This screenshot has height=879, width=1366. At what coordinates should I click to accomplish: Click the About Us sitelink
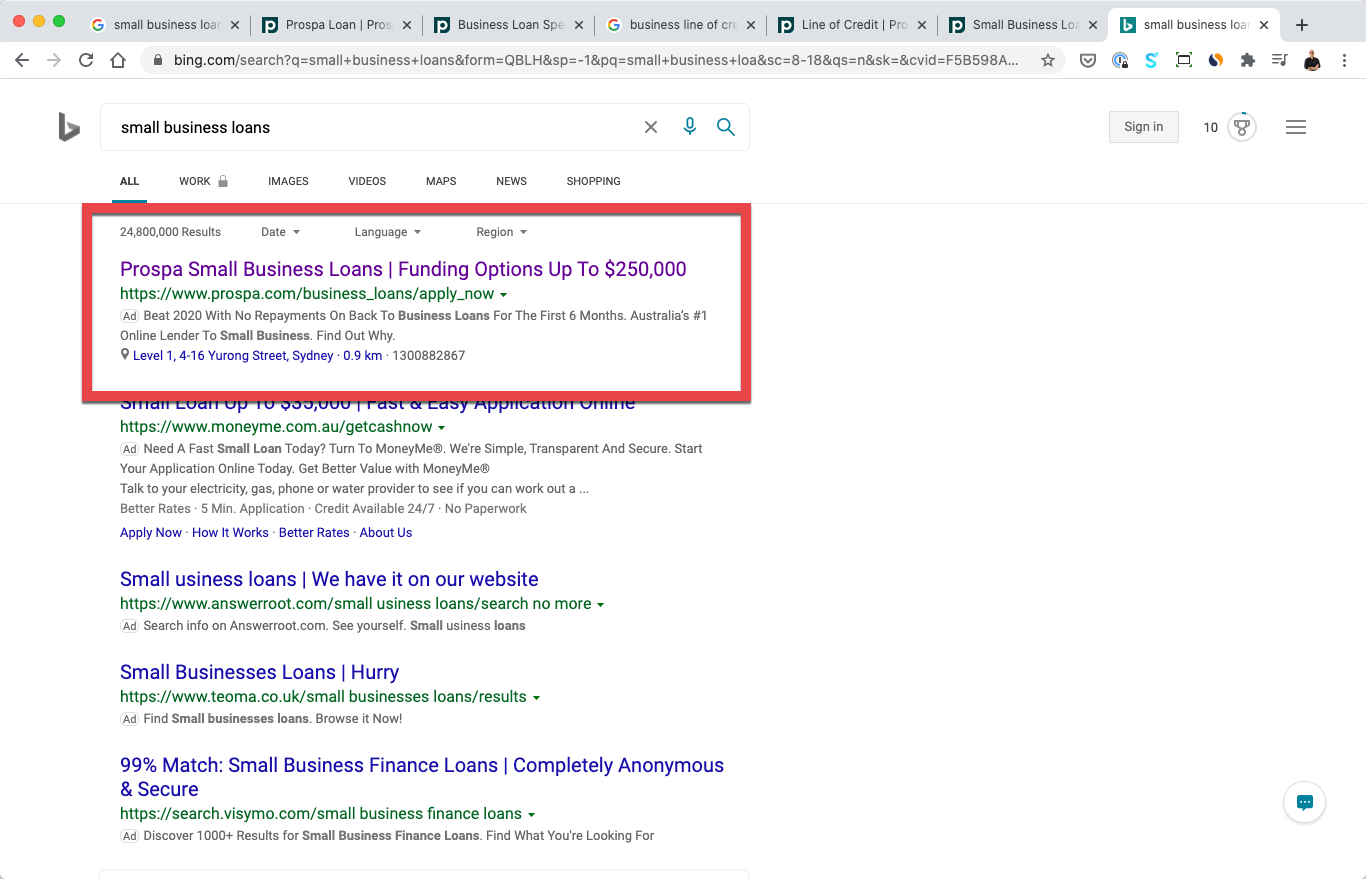point(386,533)
